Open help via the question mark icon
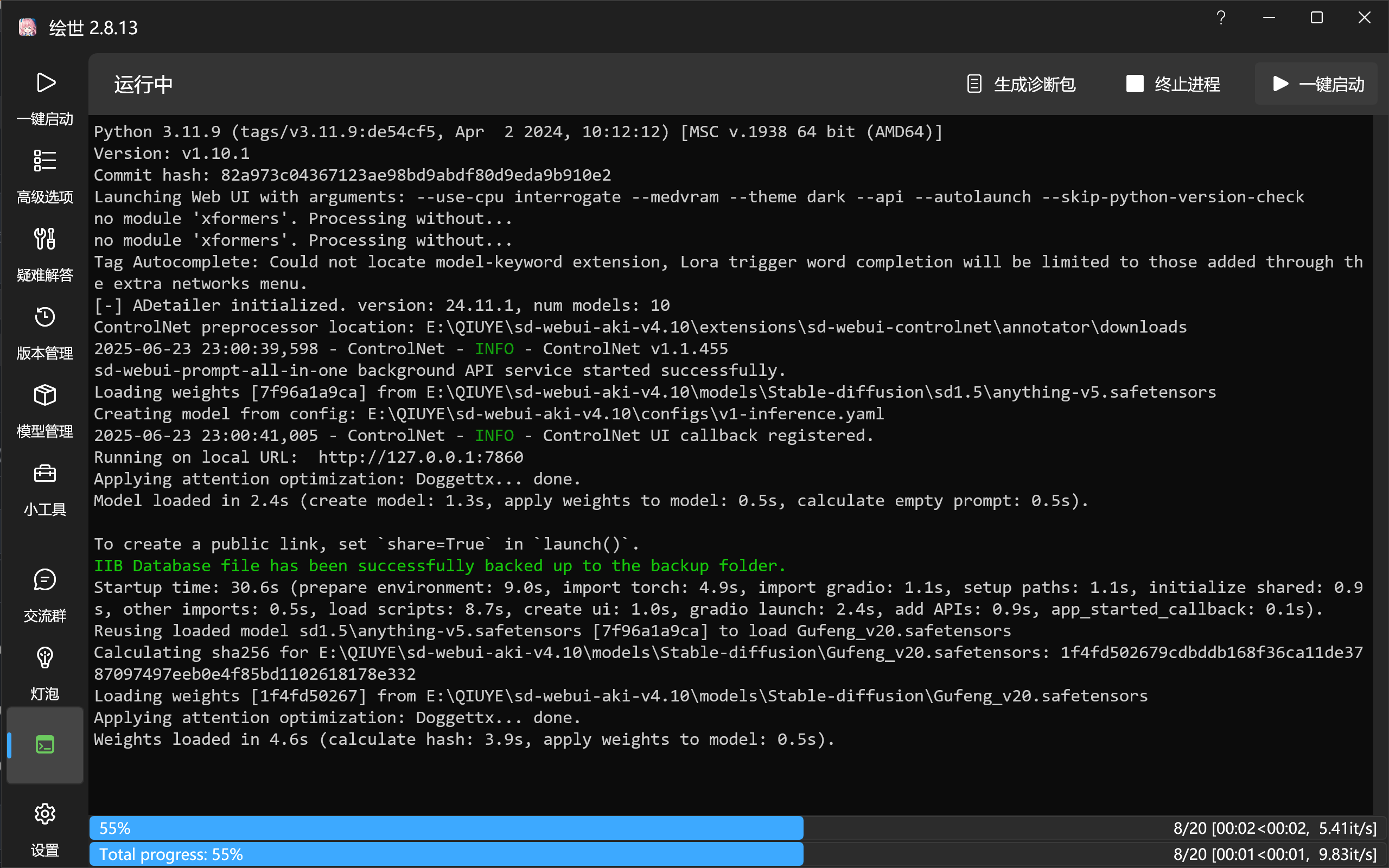The height and width of the screenshot is (868, 1389). pyautogui.click(x=1221, y=18)
